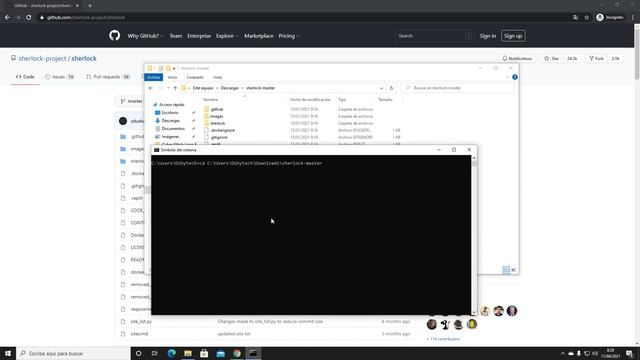640x360 pixels.
Task: Select the .dockerignore file in File Explorer
Action: tap(222, 130)
